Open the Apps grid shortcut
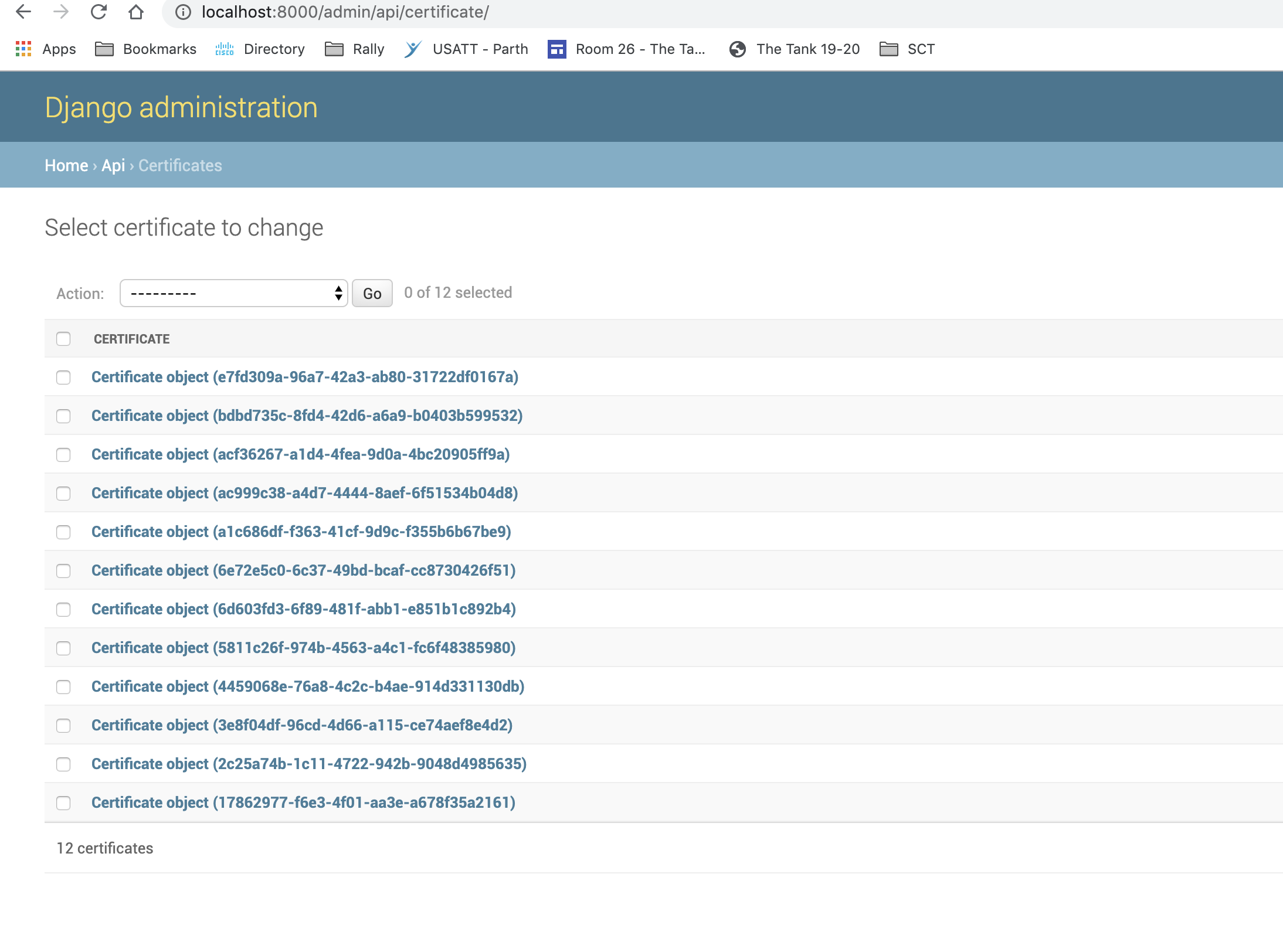 tap(46, 49)
